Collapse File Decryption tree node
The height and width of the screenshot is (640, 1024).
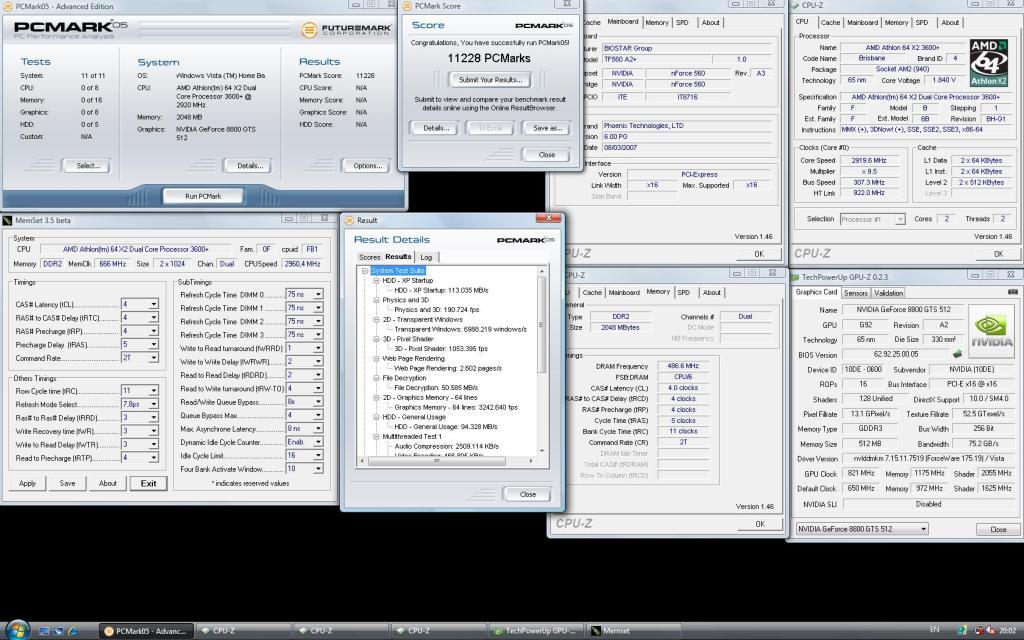tap(376, 378)
